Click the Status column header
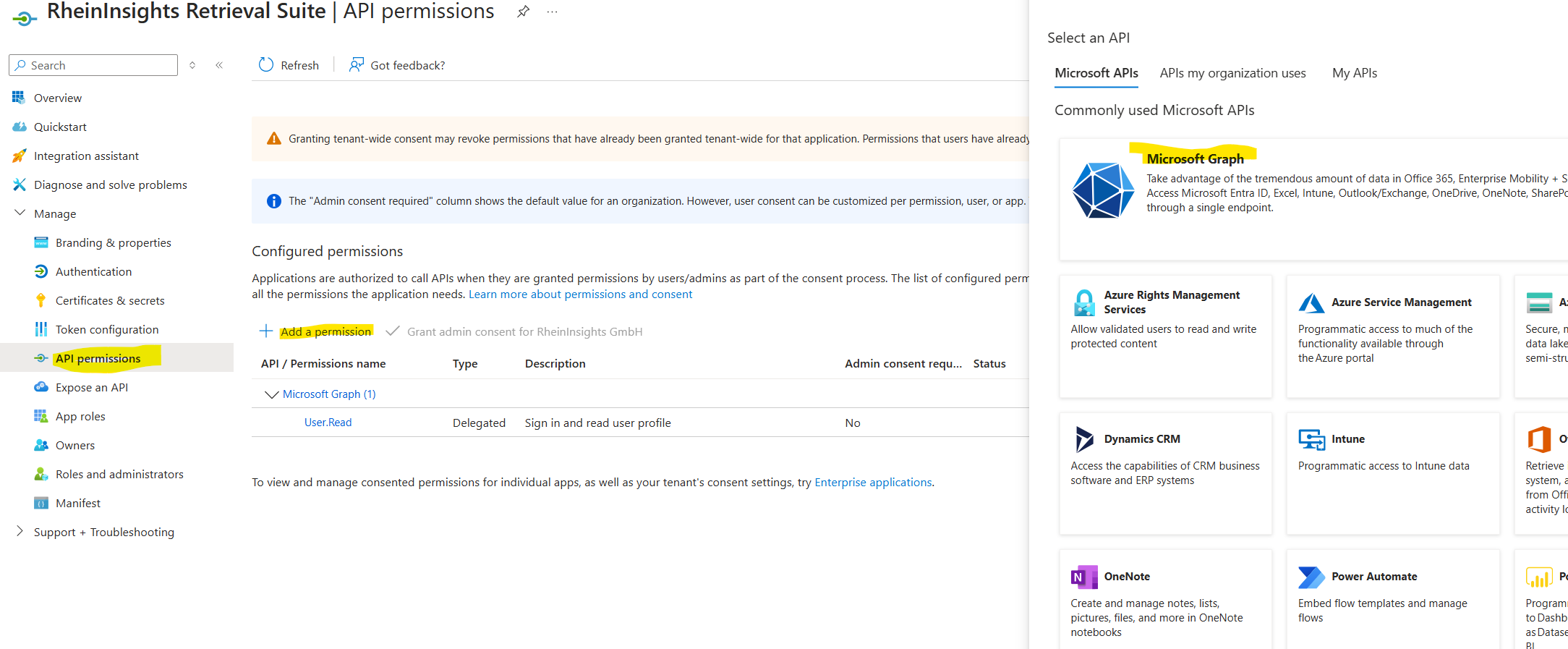Viewport: 1568px width, 649px height. coord(989,363)
